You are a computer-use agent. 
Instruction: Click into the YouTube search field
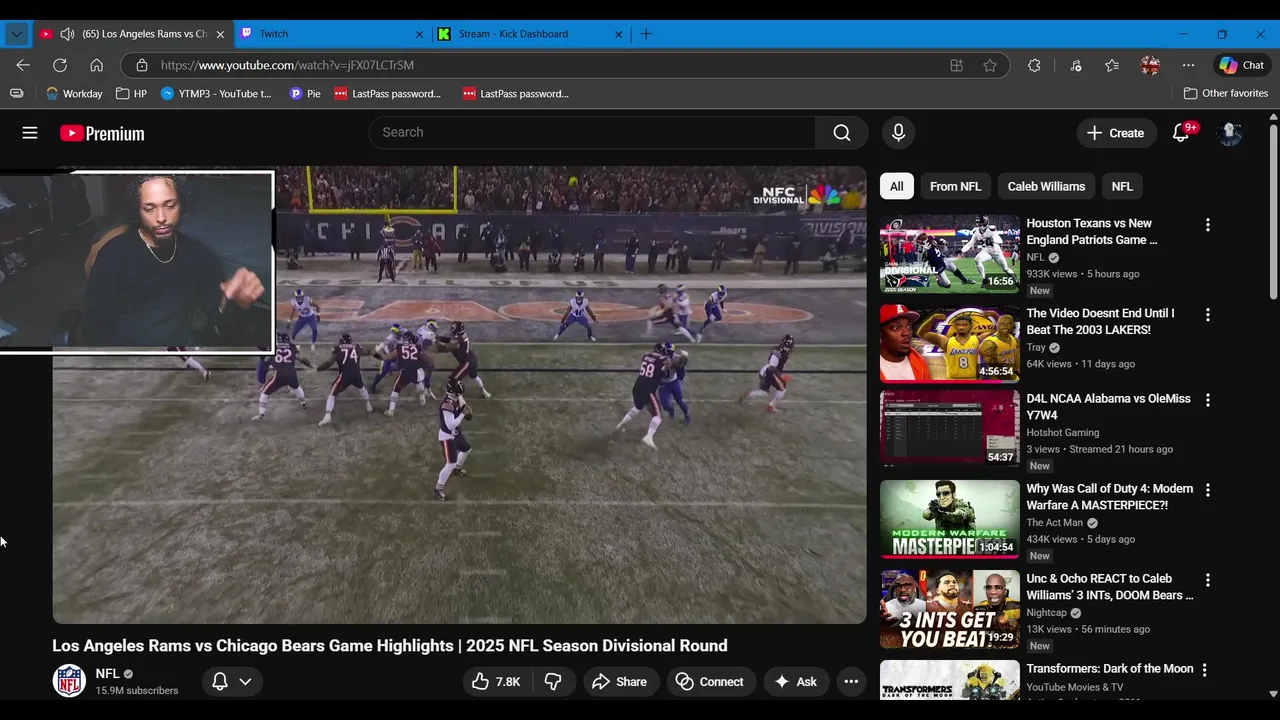[x=593, y=133]
